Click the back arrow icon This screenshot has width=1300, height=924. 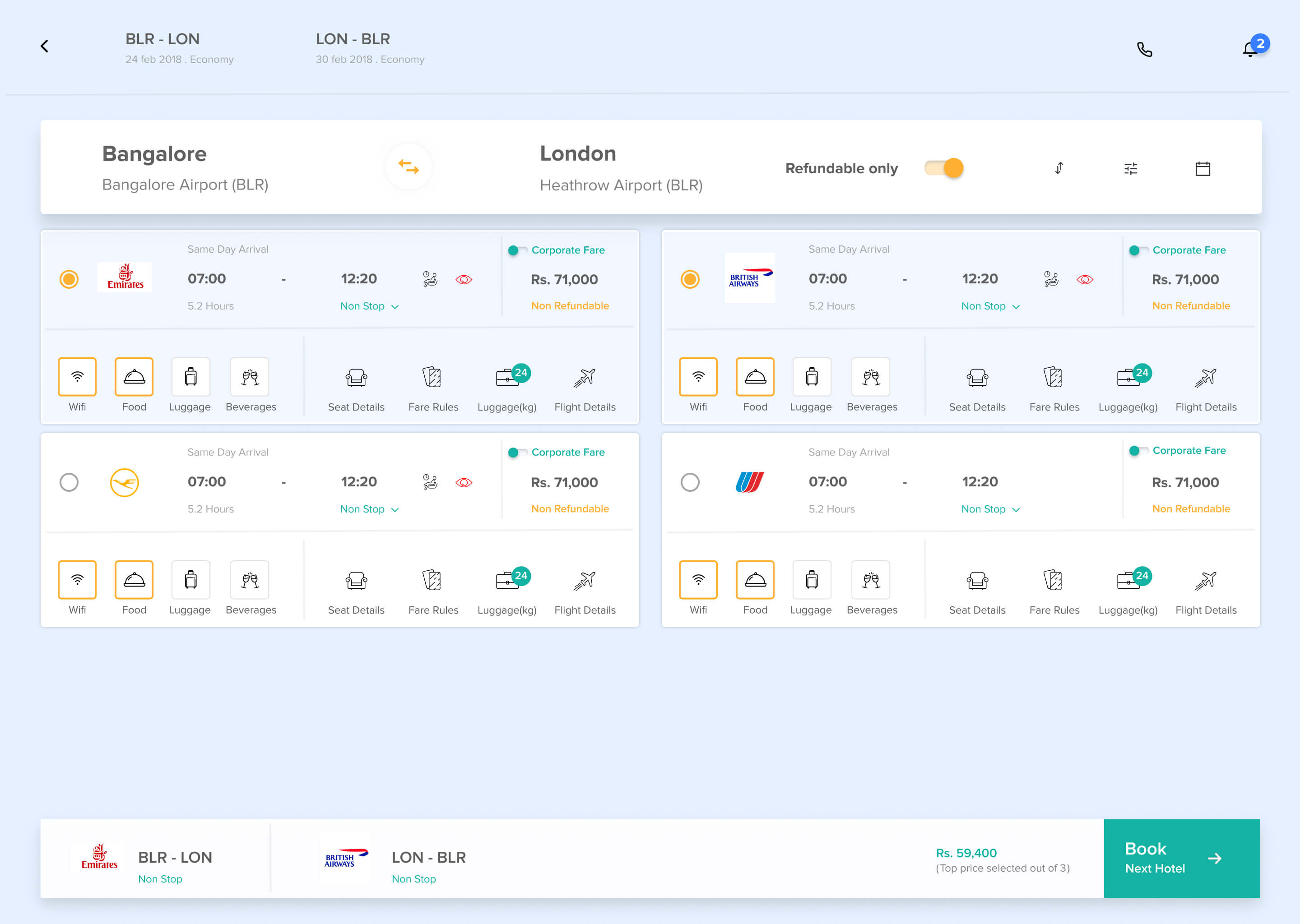pos(44,46)
